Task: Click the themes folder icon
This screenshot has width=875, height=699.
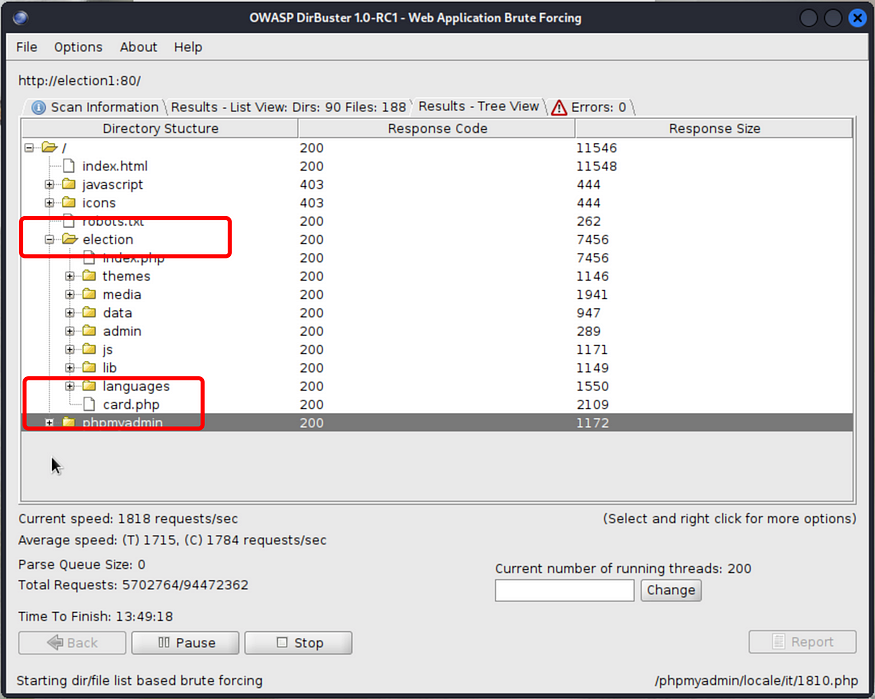Action: (x=89, y=276)
